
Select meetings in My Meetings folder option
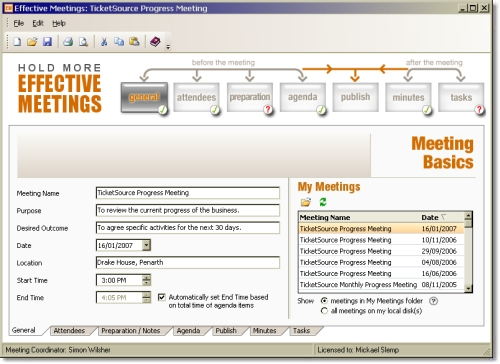pos(324,301)
